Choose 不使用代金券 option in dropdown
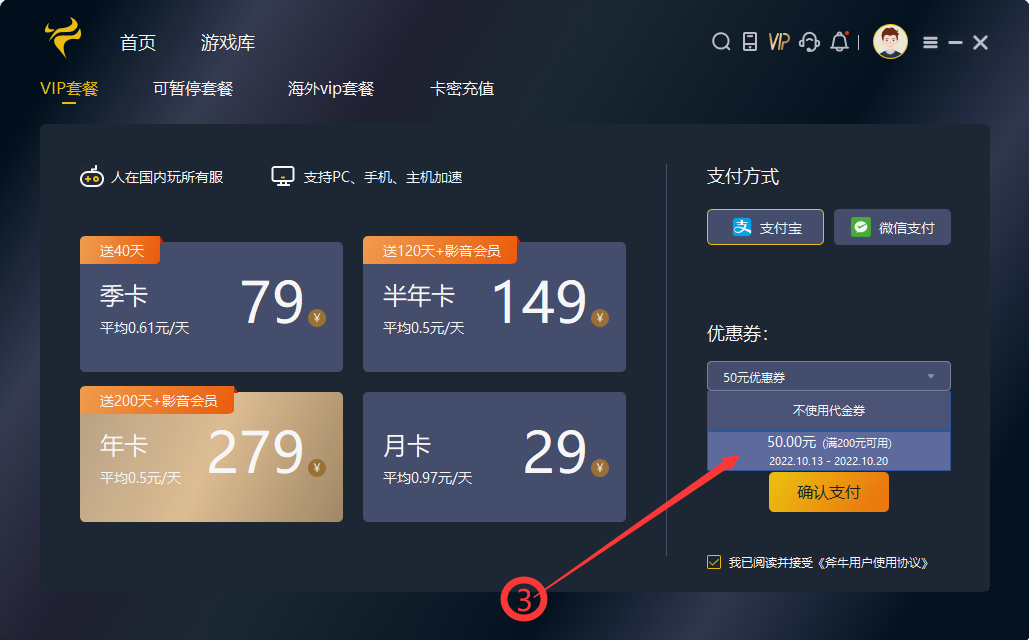This screenshot has height=640, width=1029. (x=828, y=411)
